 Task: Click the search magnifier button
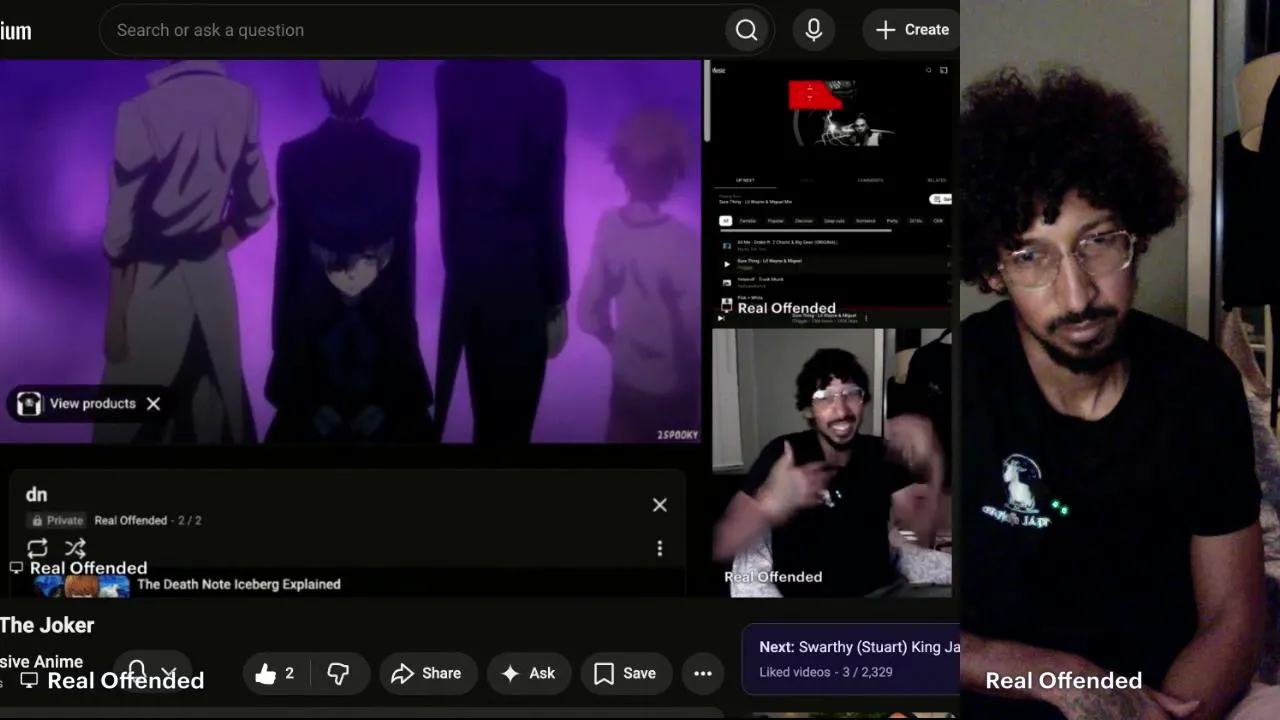click(x=747, y=30)
